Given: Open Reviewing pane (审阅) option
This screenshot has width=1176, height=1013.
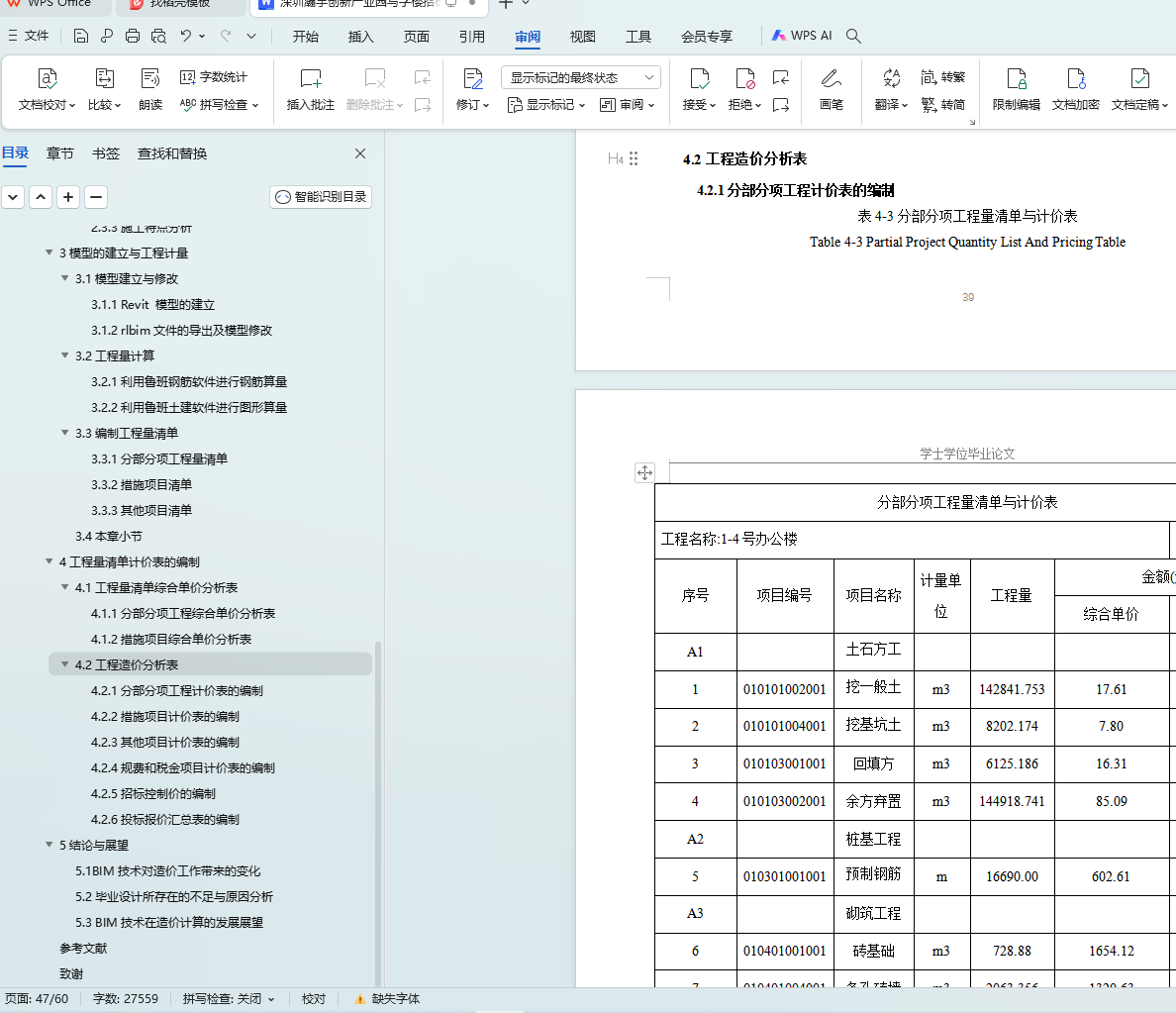Looking at the screenshot, I should click(x=628, y=105).
